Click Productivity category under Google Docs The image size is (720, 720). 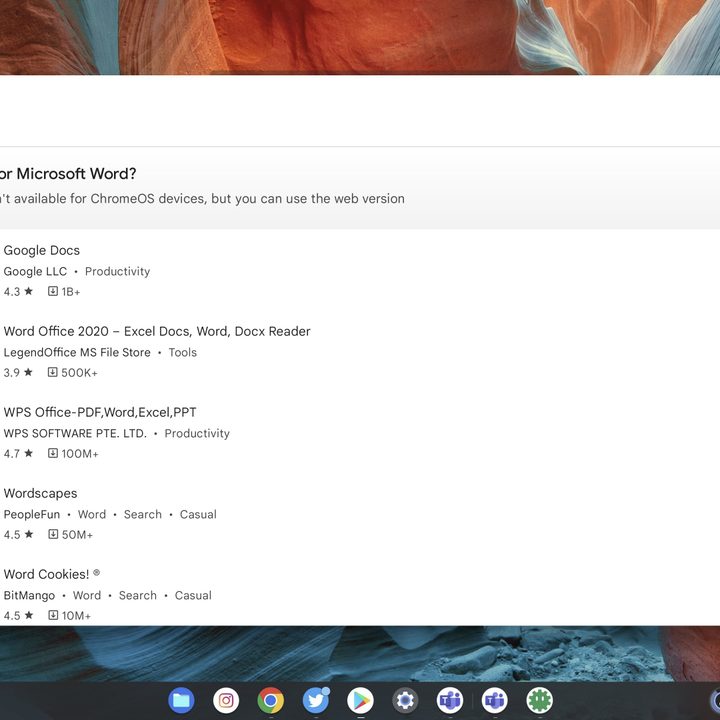pos(118,271)
